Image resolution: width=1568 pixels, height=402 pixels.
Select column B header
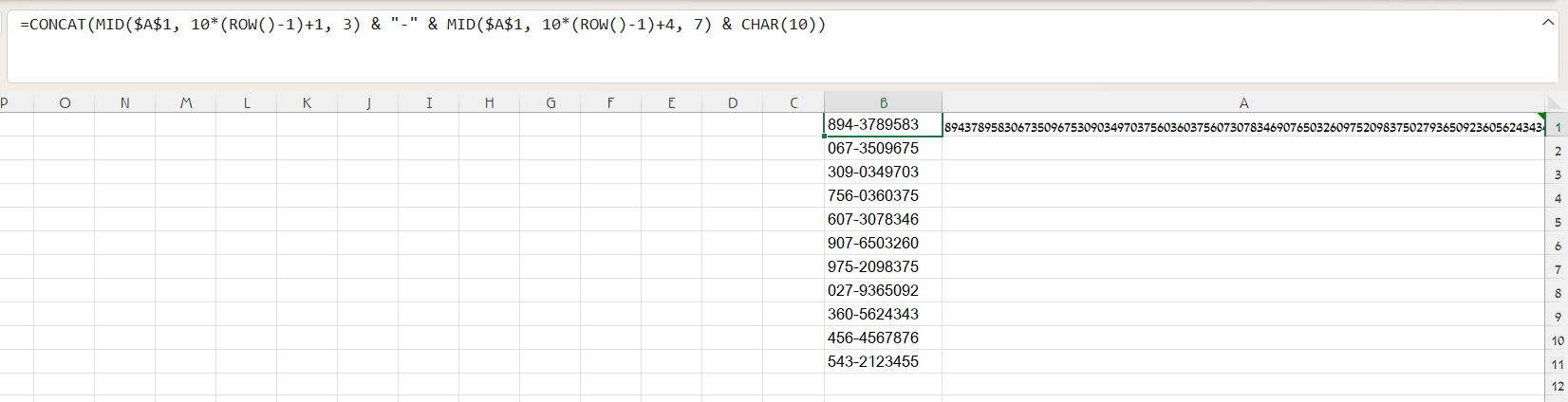tap(883, 102)
